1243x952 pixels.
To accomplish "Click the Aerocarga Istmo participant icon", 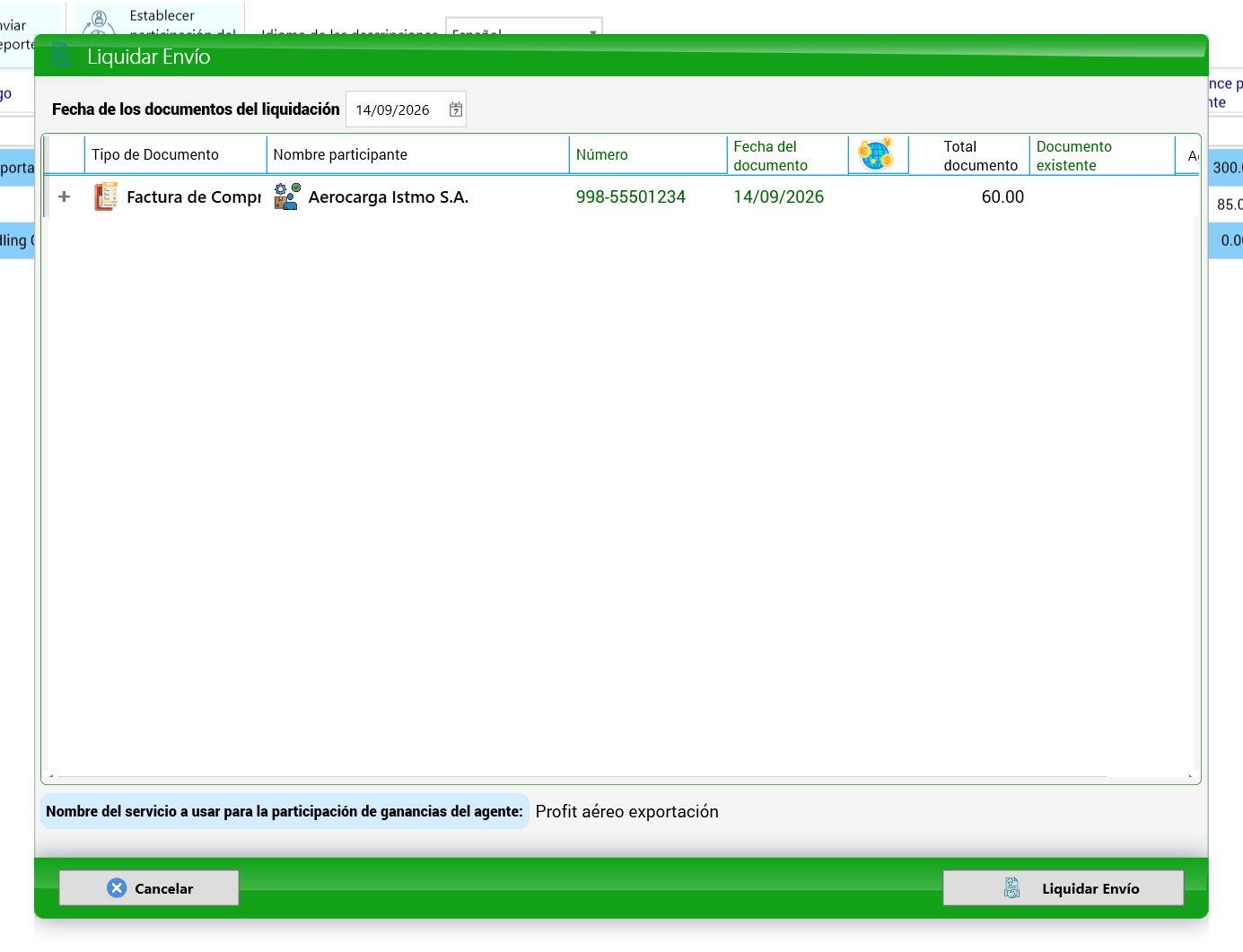I will click(287, 197).
